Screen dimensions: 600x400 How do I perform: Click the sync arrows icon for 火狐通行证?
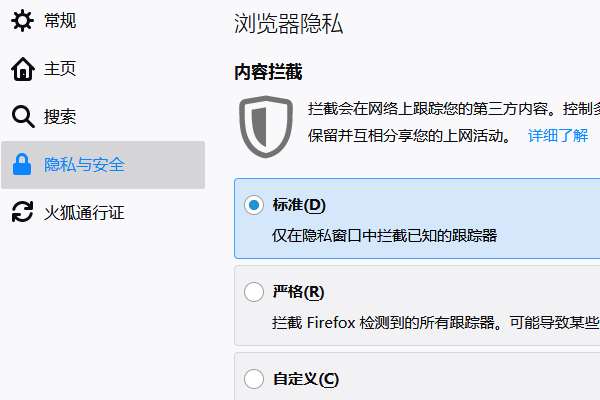point(23,212)
